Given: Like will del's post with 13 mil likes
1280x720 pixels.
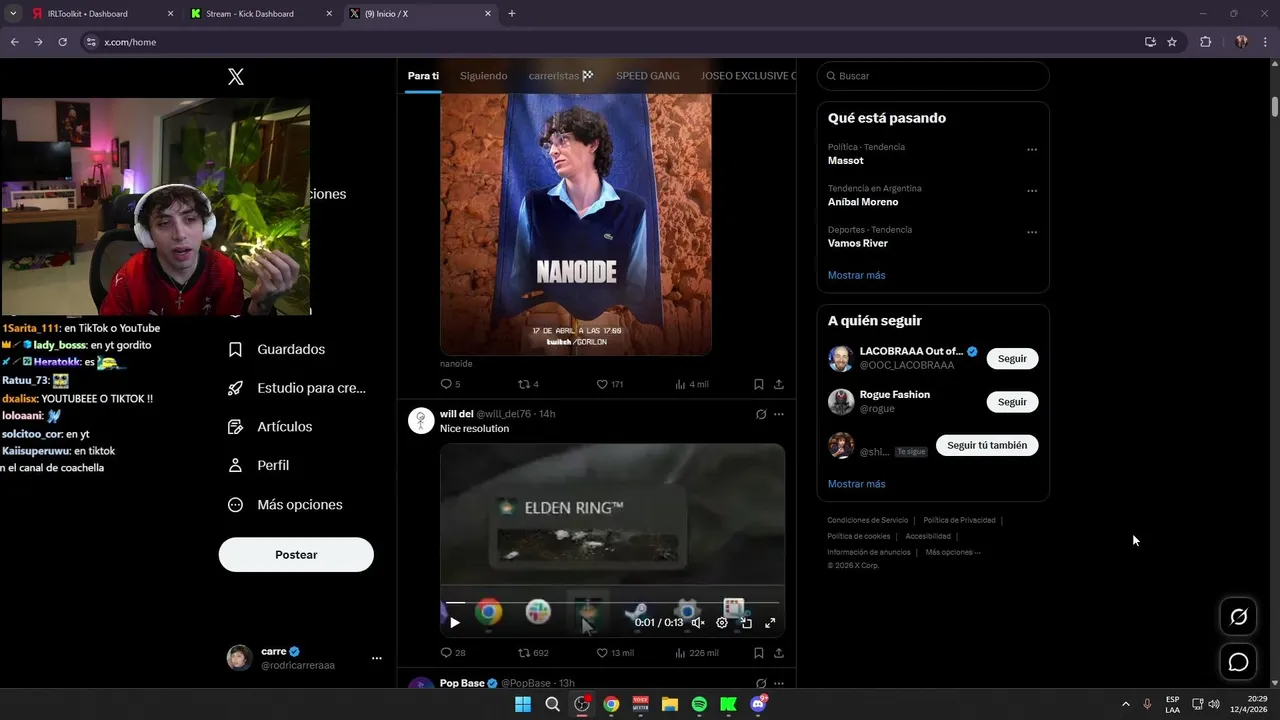Looking at the screenshot, I should click(614, 653).
